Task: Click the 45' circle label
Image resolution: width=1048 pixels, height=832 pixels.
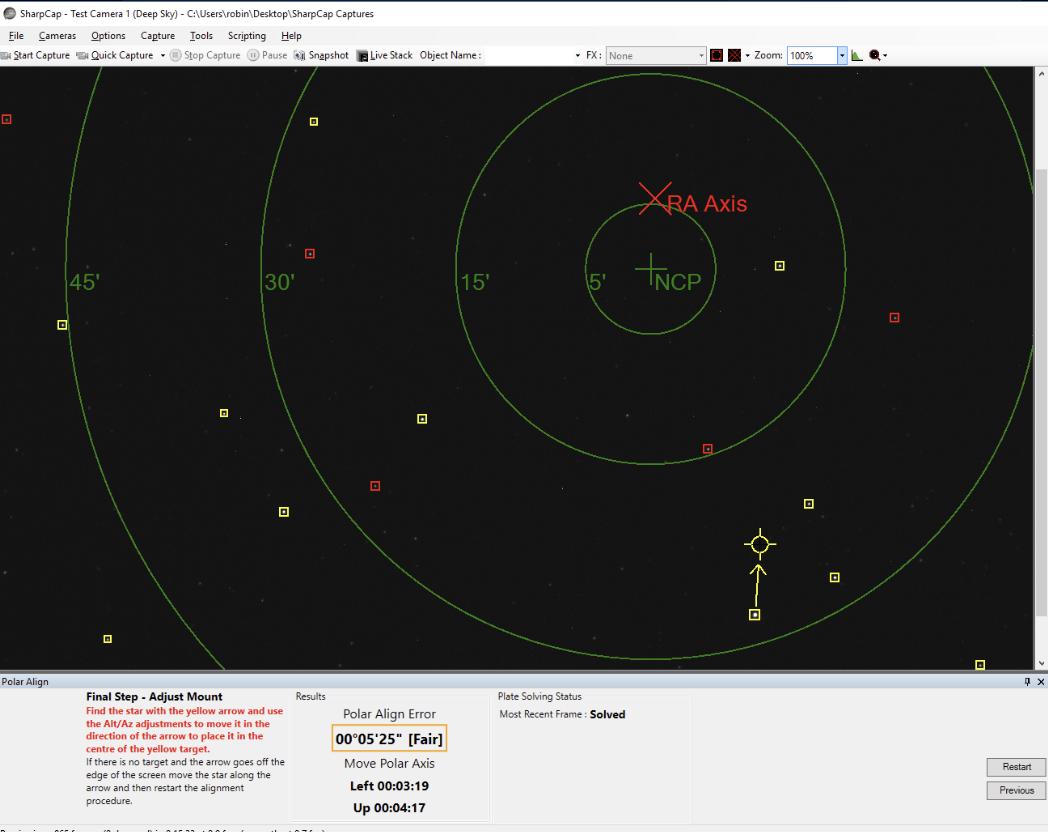Action: 85,282
